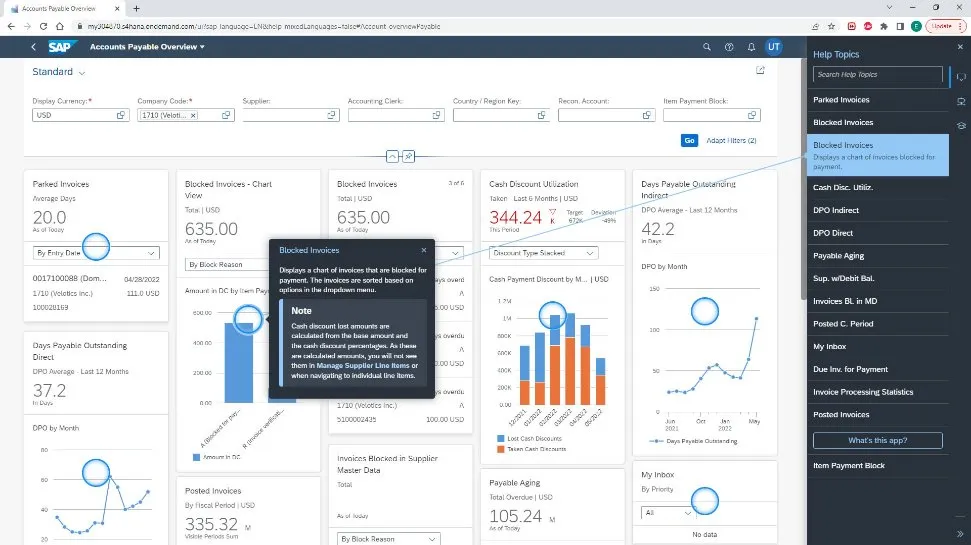The height and width of the screenshot is (545, 971).
Task: Expand the Standard view variant dropdown
Action: (x=82, y=73)
